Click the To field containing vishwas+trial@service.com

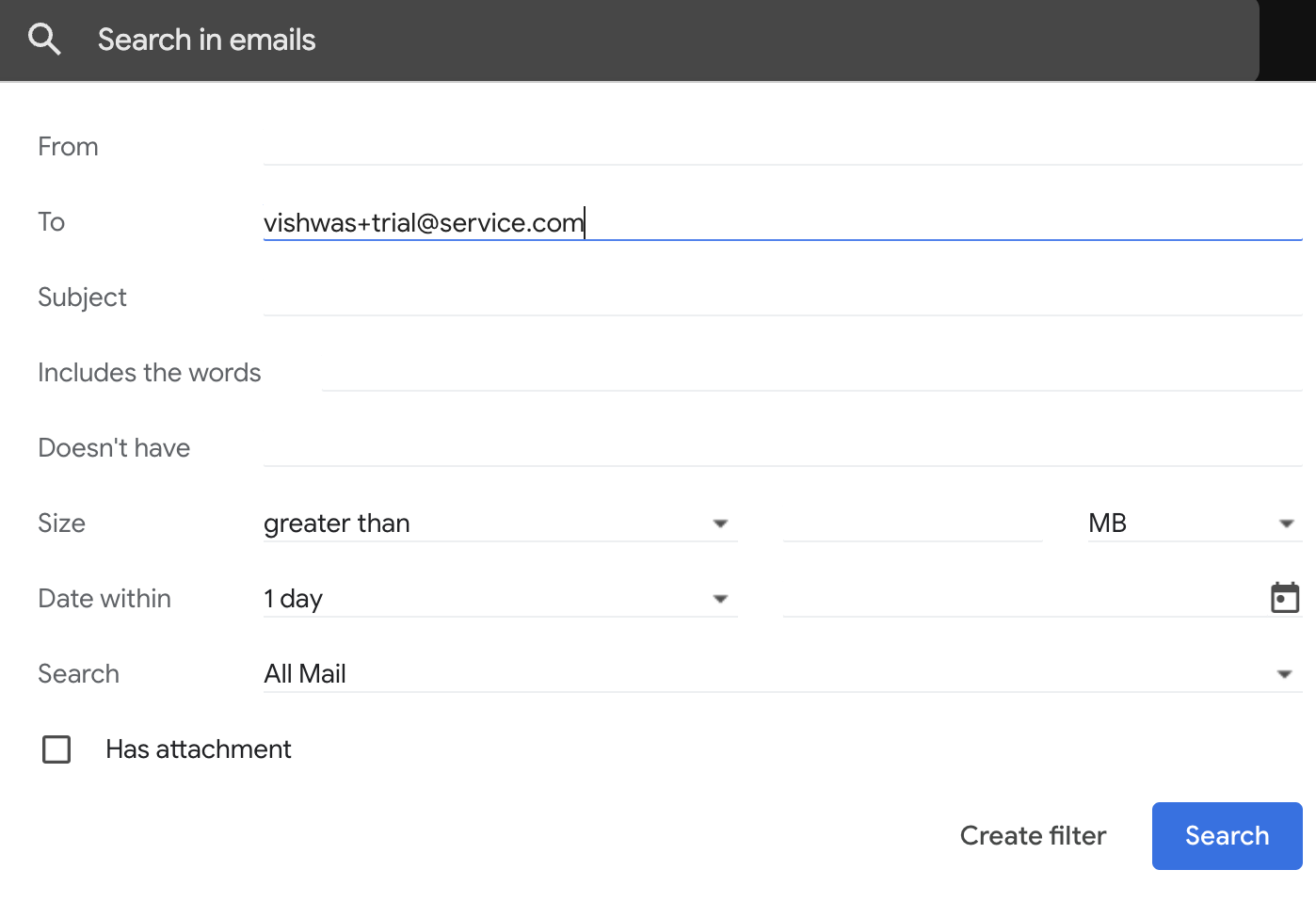(x=781, y=222)
